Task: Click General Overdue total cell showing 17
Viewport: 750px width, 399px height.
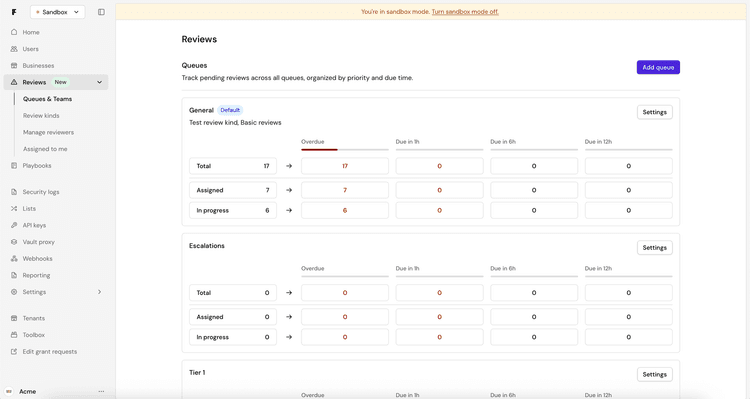Action: (x=345, y=166)
